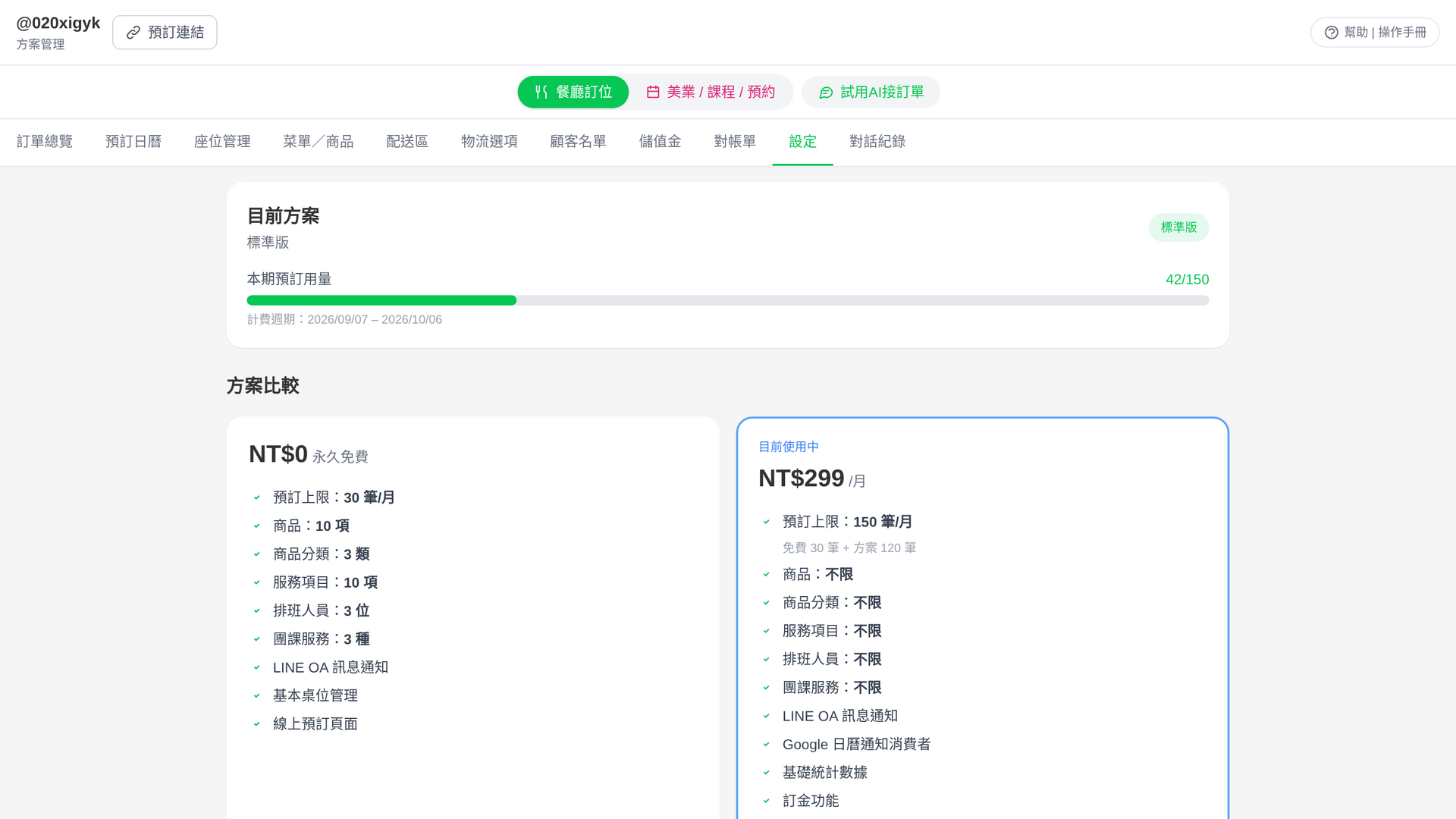1456x819 pixels.
Task: Click the 目前方案 heading
Action: pyautogui.click(x=283, y=216)
